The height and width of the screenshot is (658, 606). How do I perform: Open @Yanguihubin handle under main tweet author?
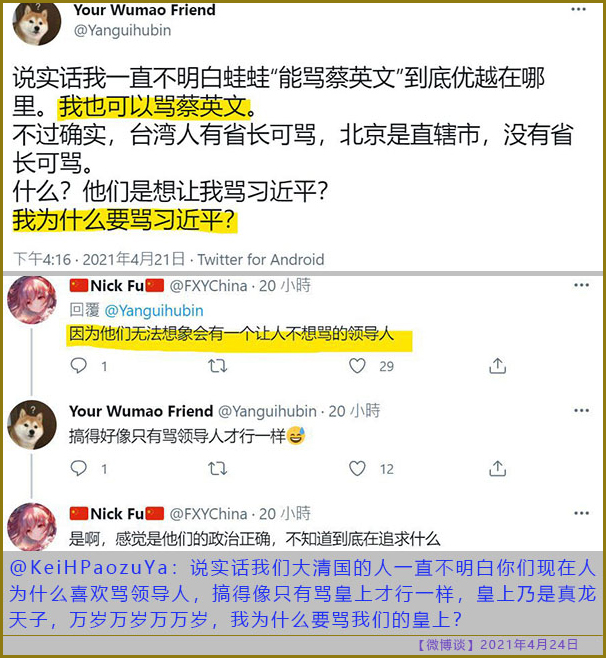click(x=123, y=30)
